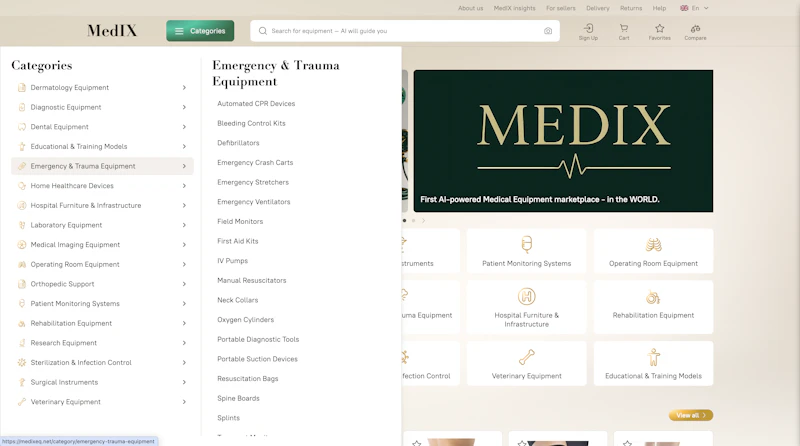The height and width of the screenshot is (446, 800).
Task: Click the UK flag language icon
Action: pyautogui.click(x=684, y=8)
